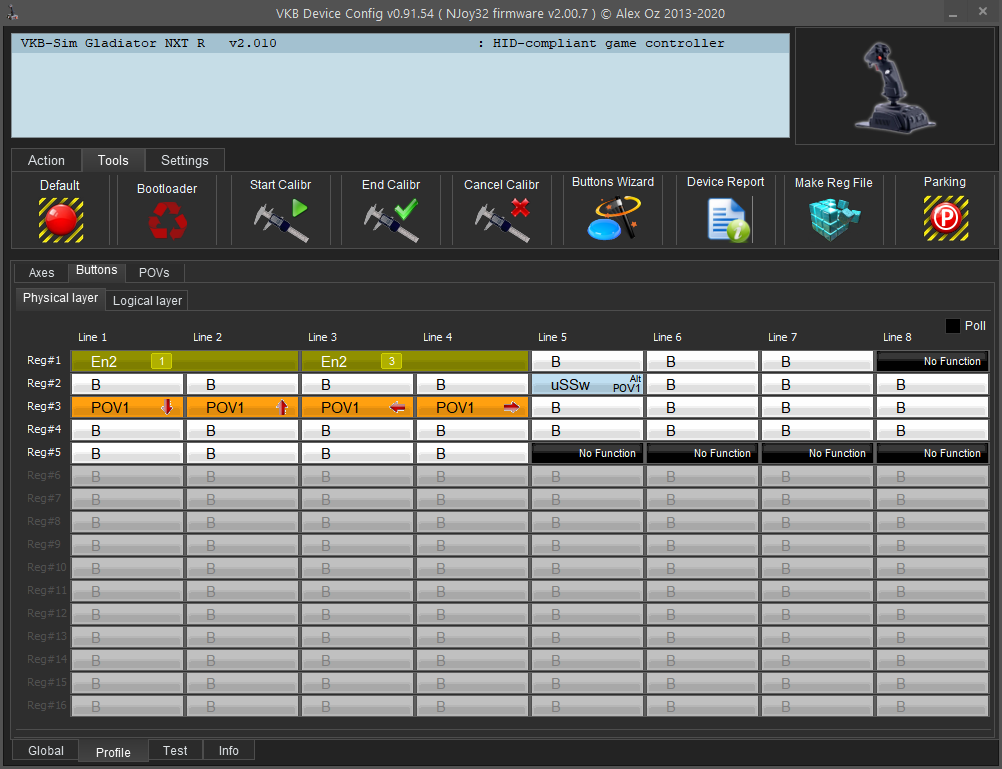Select the B cell at Reg#4 Line 1

click(128, 430)
